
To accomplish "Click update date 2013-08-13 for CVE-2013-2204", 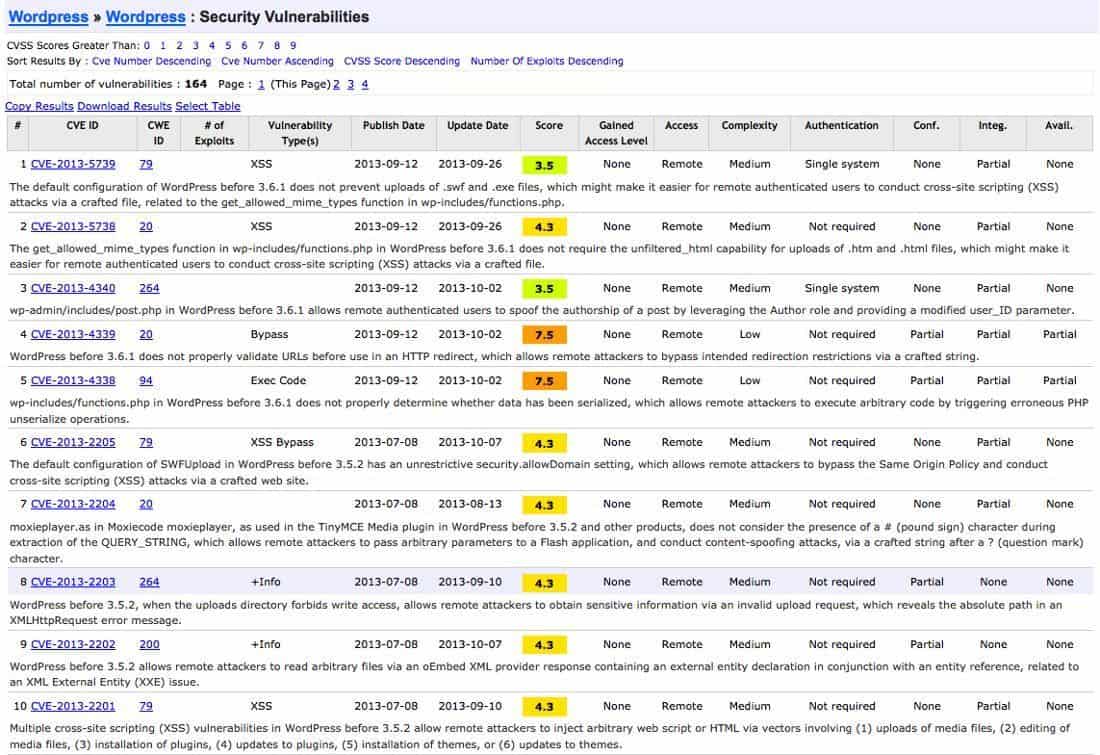I will [x=470, y=505].
